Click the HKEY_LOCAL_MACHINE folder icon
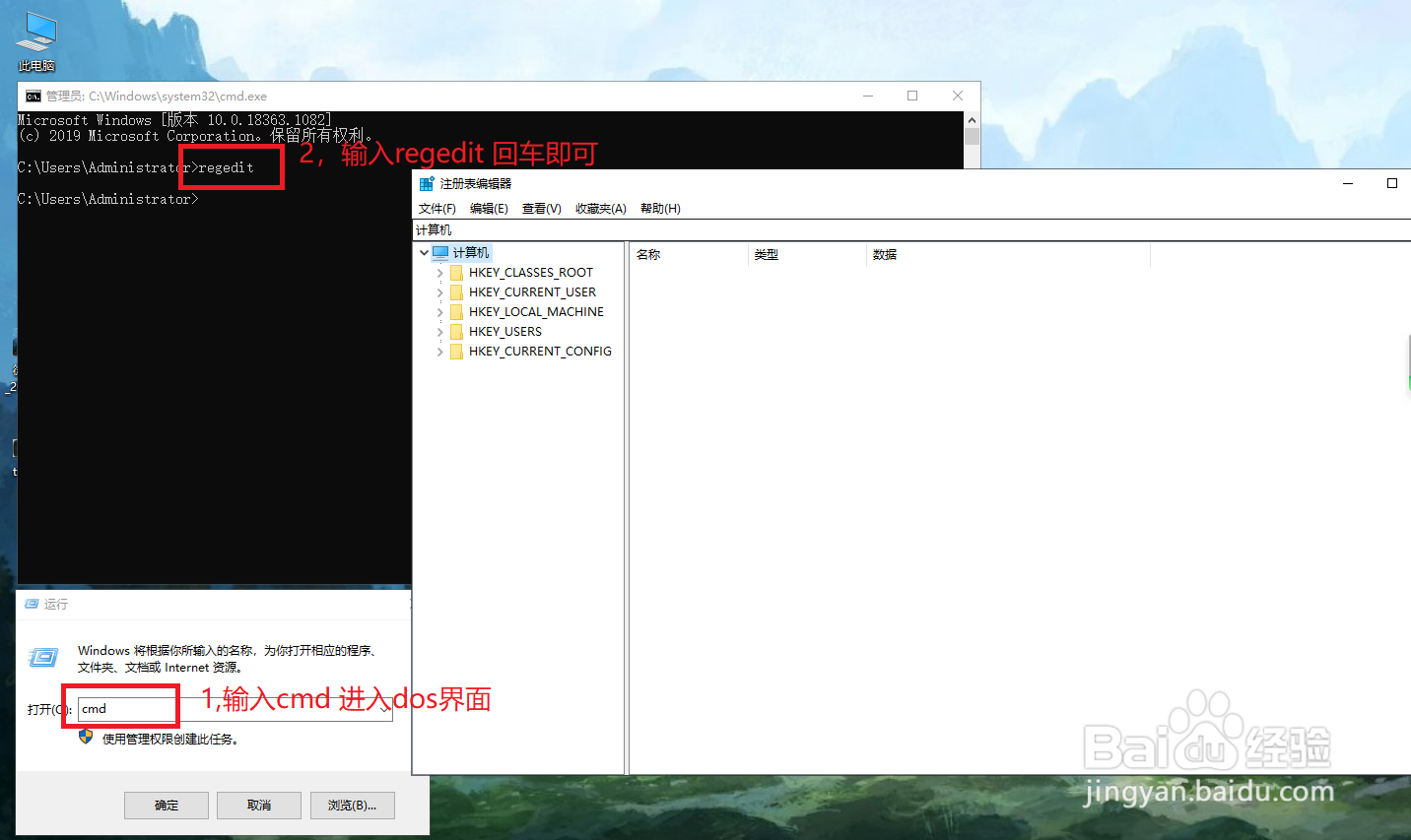 point(456,312)
